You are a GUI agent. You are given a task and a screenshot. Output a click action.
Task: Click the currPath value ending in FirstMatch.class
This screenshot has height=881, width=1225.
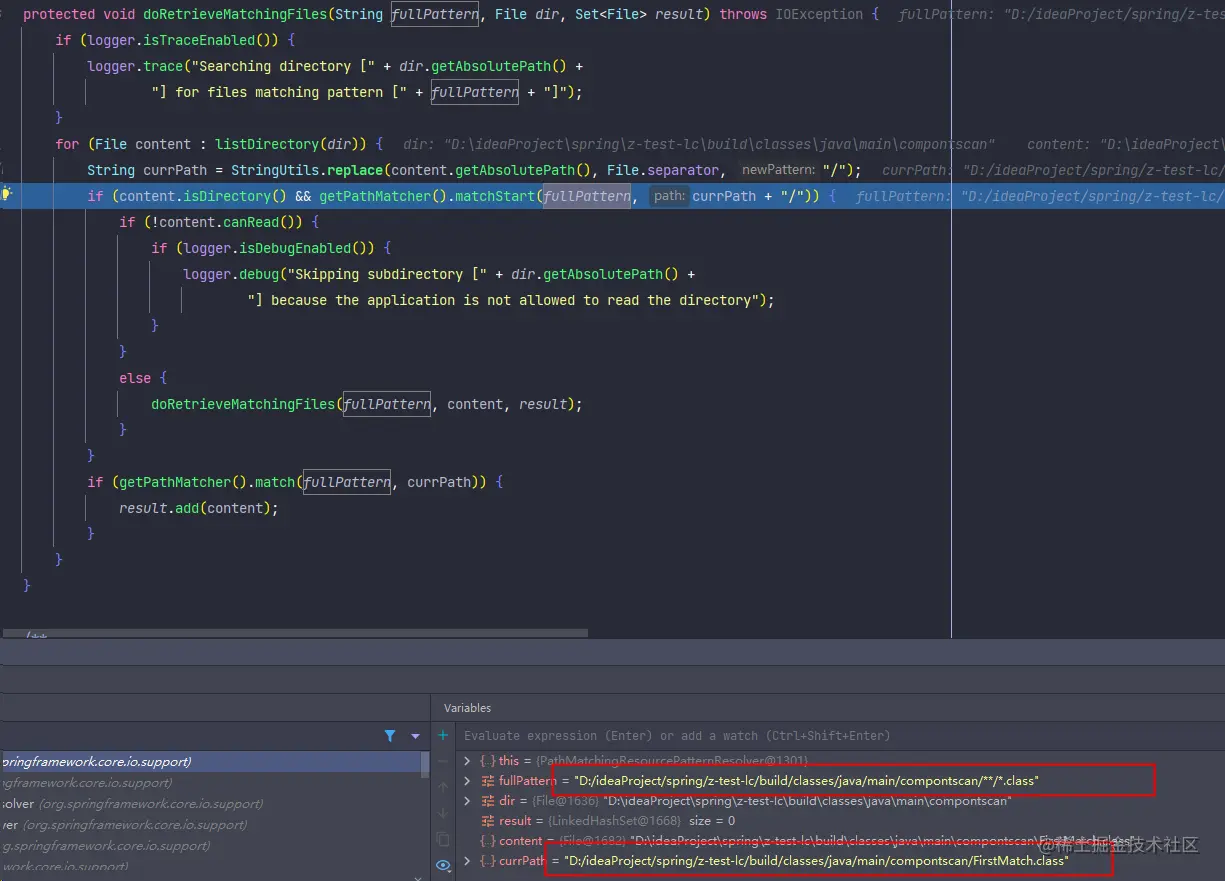pos(816,861)
